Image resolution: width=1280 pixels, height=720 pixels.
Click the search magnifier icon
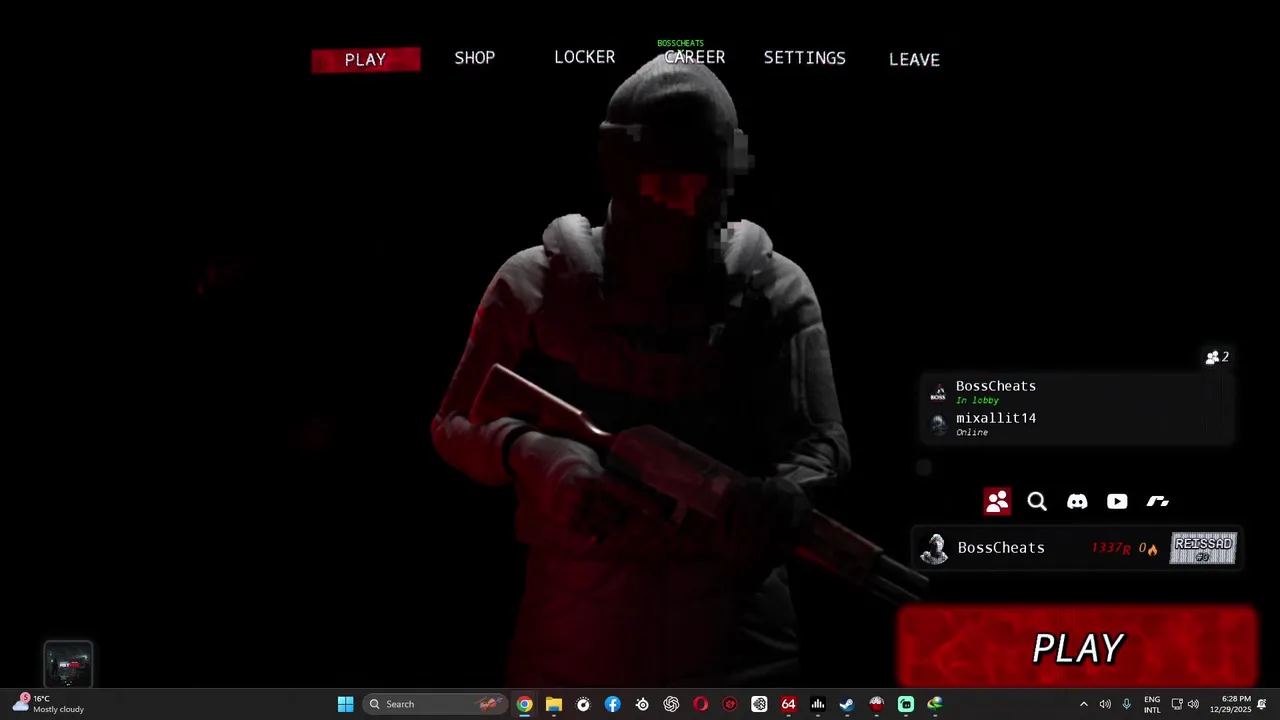pos(1037,502)
